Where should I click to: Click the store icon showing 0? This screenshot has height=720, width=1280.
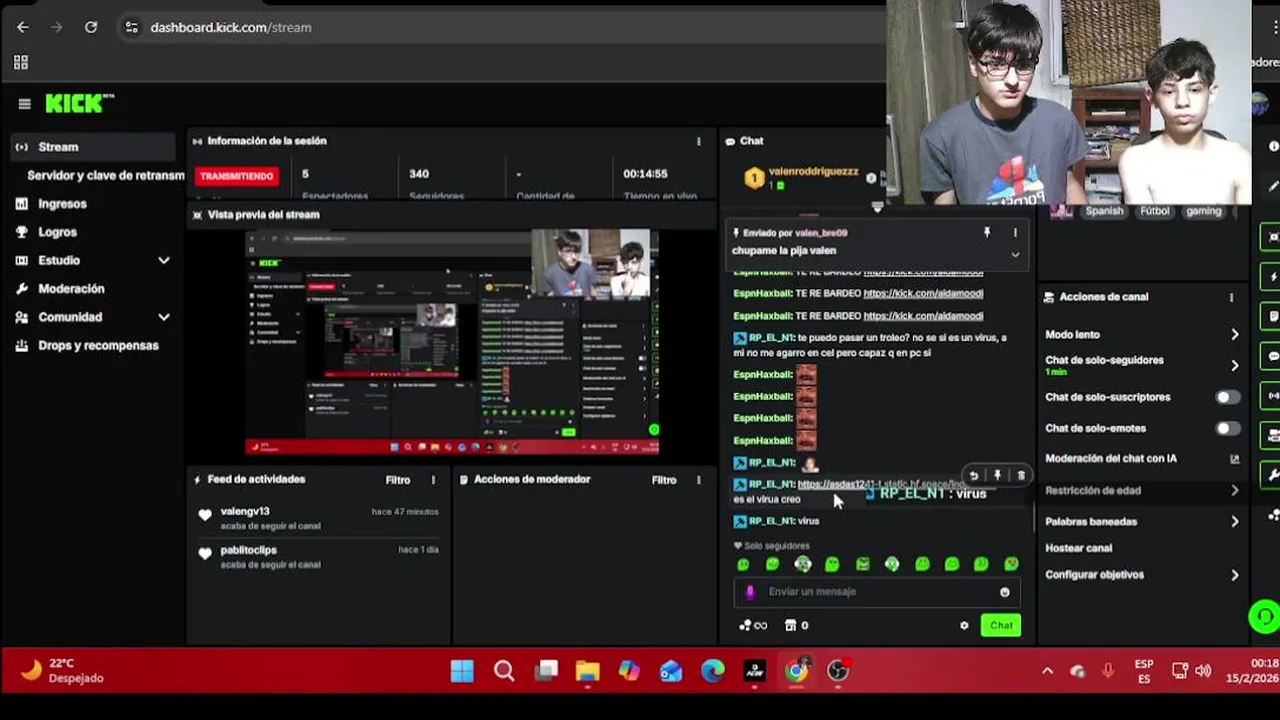pyautogui.click(x=796, y=626)
